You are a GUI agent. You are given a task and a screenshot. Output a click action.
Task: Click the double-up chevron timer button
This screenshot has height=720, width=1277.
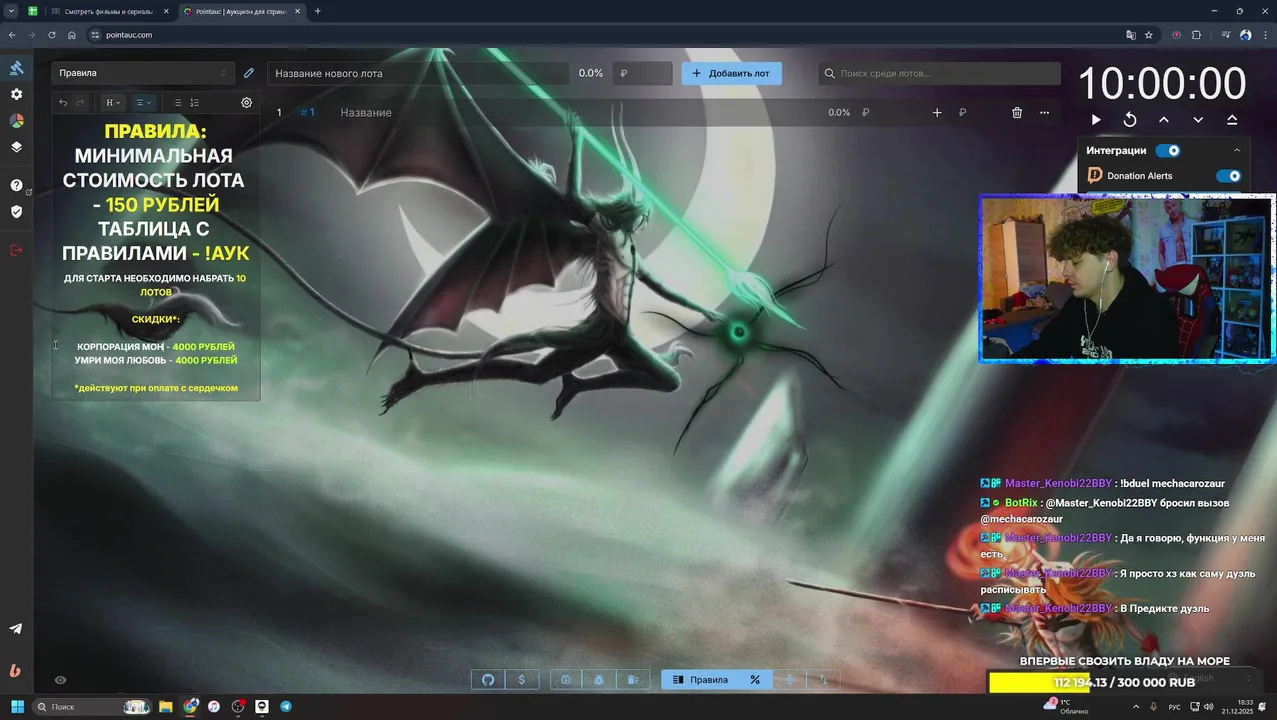[x=1232, y=120]
